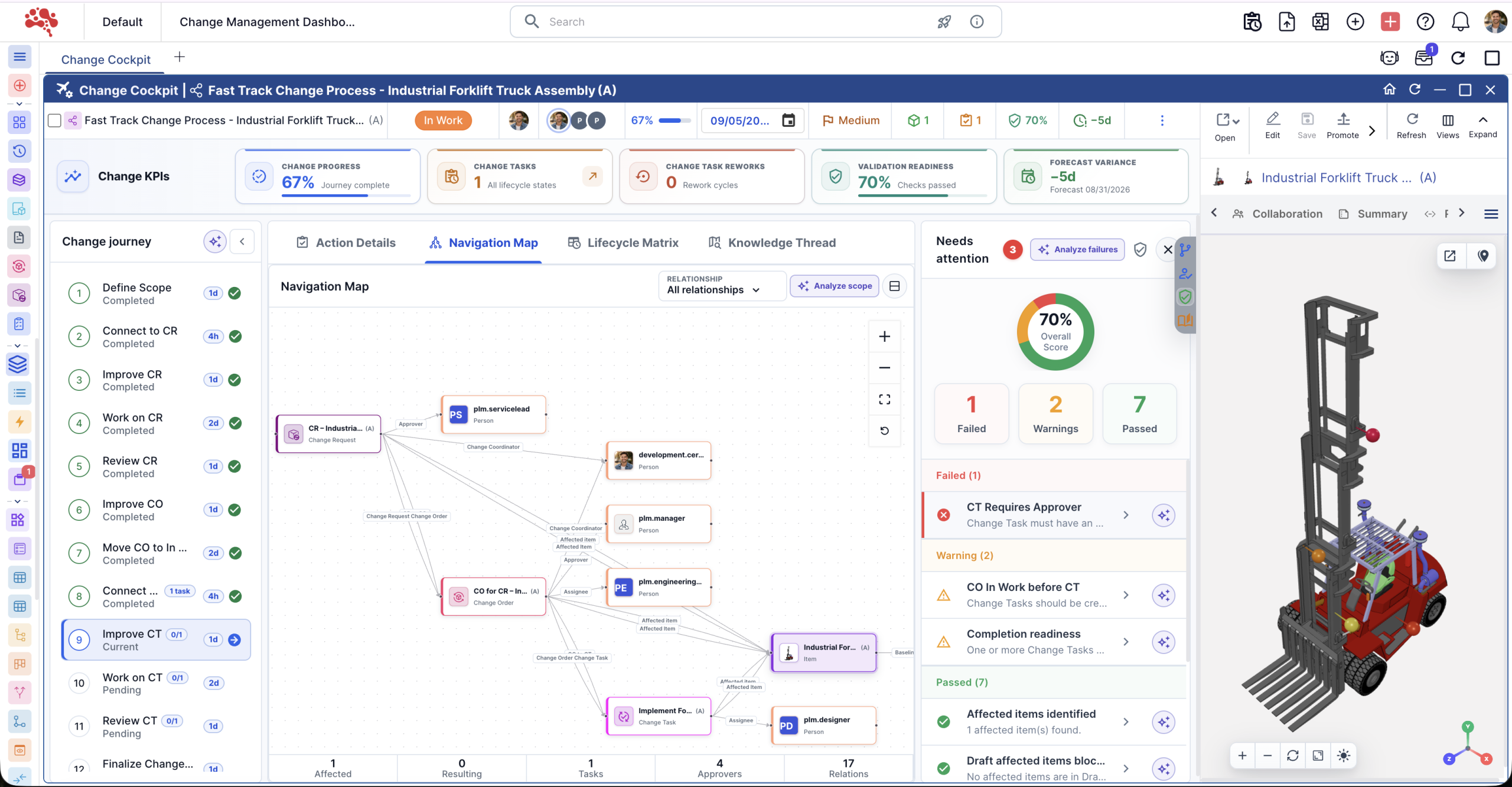Open the Knowledge Thread tab
Image resolution: width=1512 pixels, height=787 pixels.
pos(772,243)
